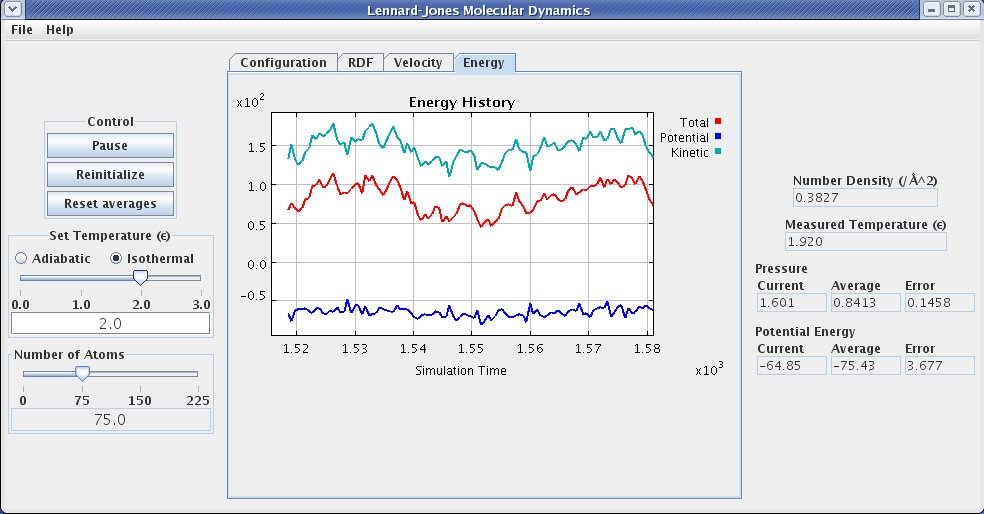Open the Help menu
Screen dimensions: 984x514
tap(60, 29)
